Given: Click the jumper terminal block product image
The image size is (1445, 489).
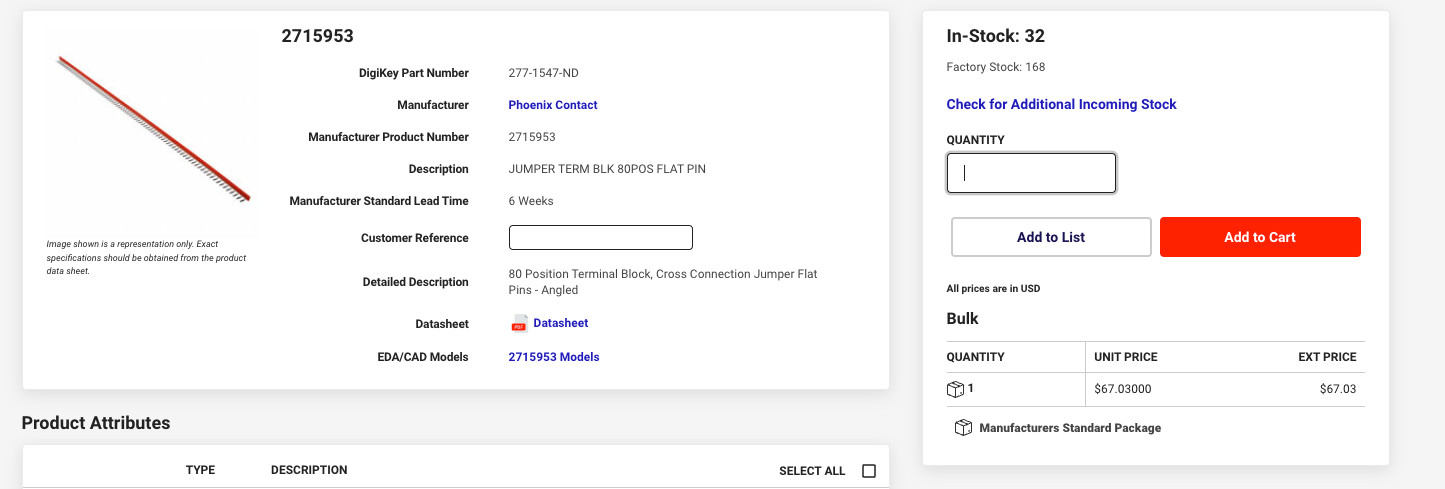Looking at the screenshot, I should pyautogui.click(x=153, y=130).
